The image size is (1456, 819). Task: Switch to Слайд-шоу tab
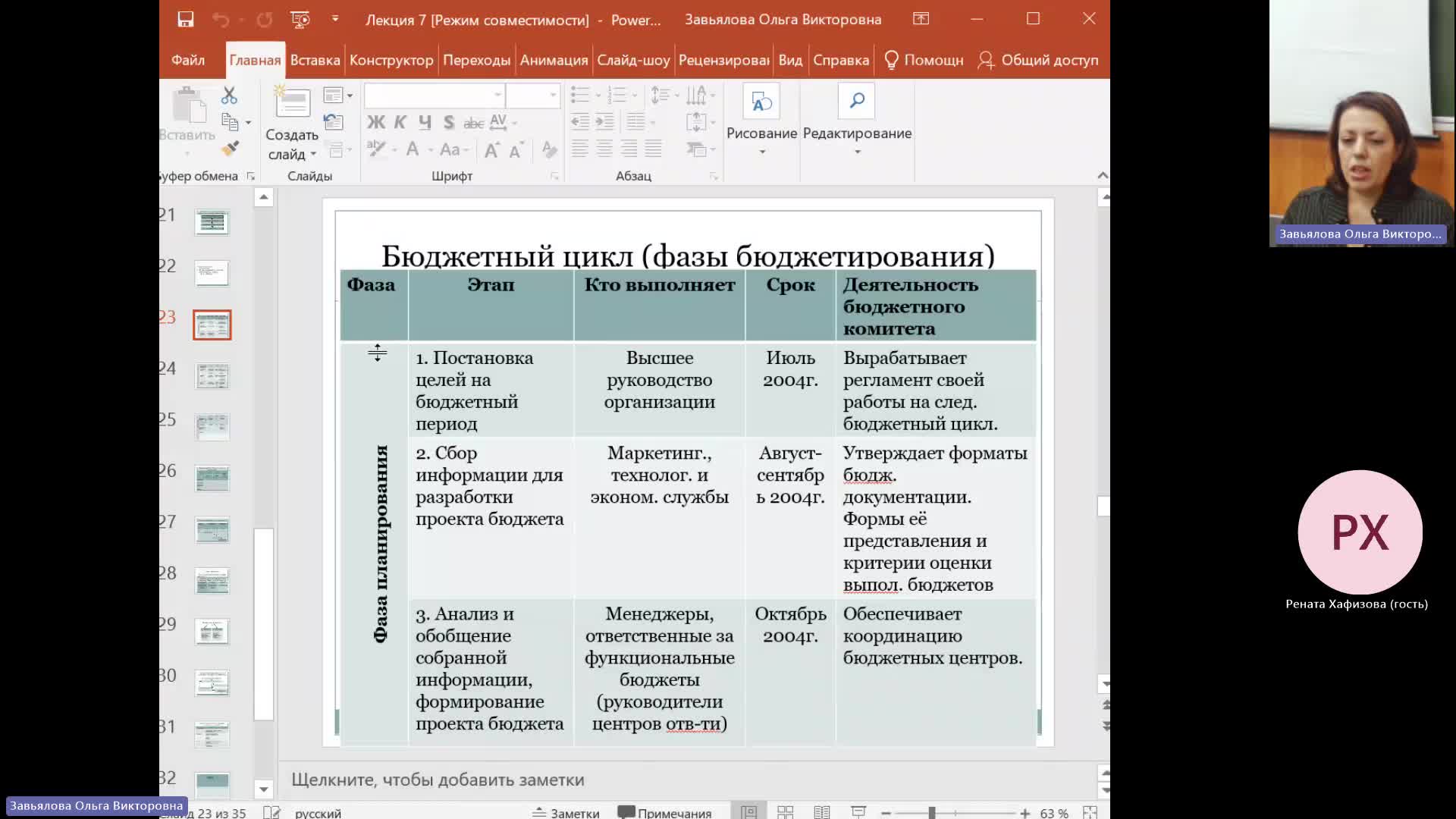coord(633,60)
